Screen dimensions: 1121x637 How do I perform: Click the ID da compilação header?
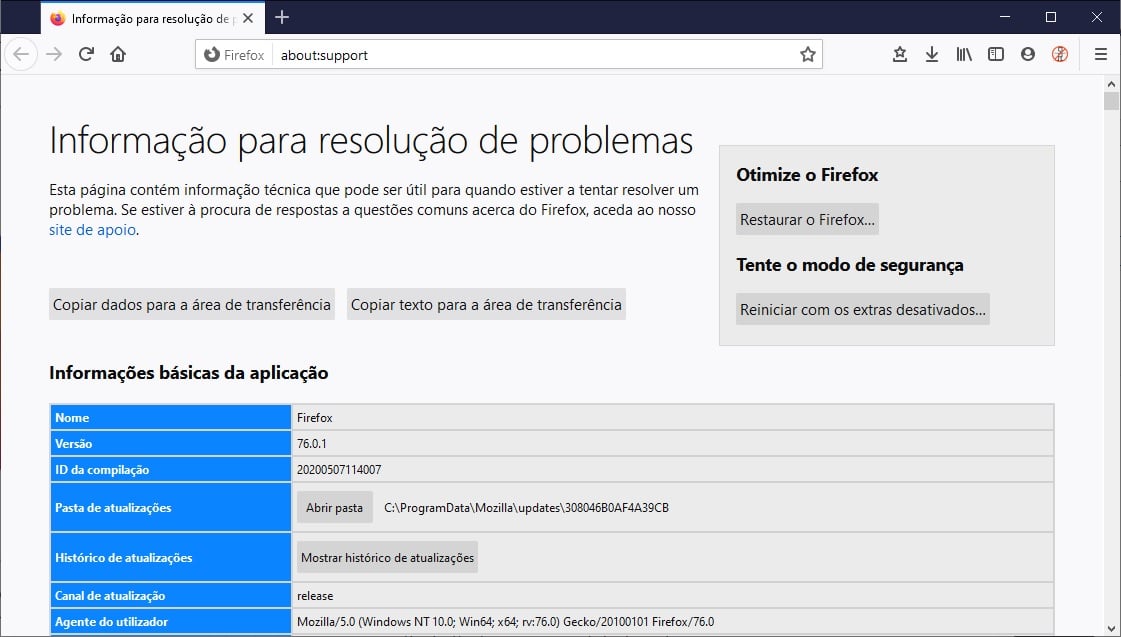coord(171,470)
